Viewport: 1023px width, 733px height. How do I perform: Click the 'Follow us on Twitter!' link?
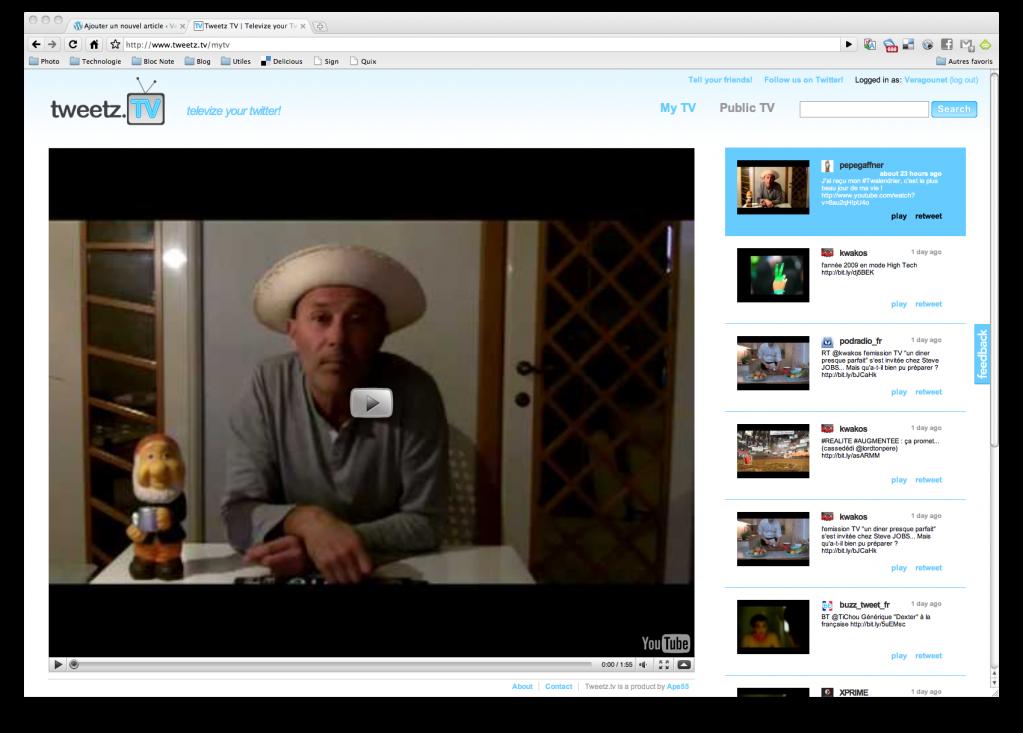click(x=803, y=80)
